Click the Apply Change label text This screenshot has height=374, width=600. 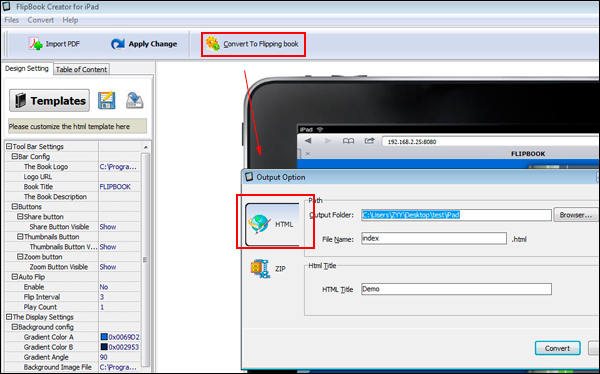153,44
